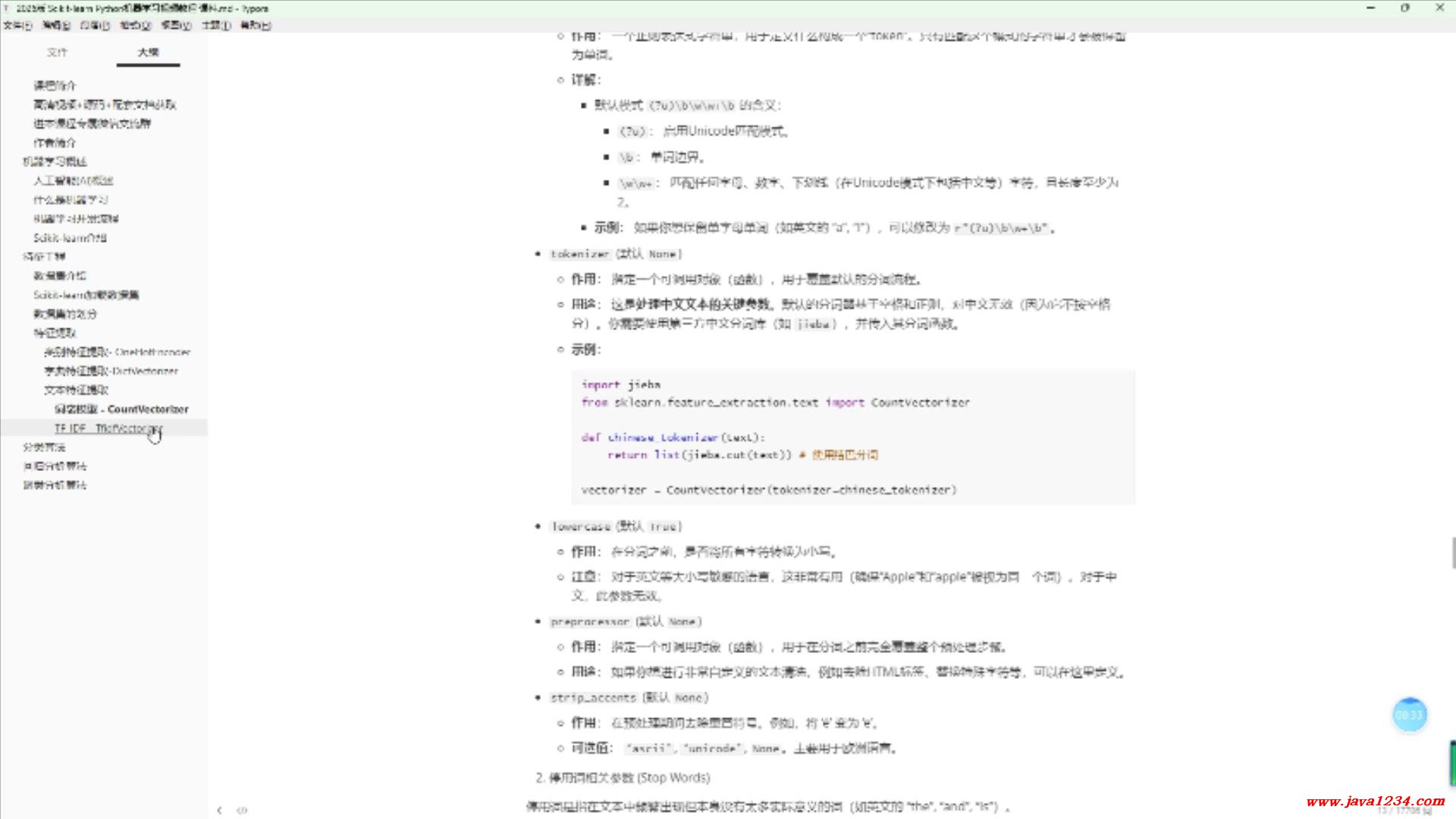Open the 格式(O) format menu
Viewport: 1456px width, 819px height.
135,25
